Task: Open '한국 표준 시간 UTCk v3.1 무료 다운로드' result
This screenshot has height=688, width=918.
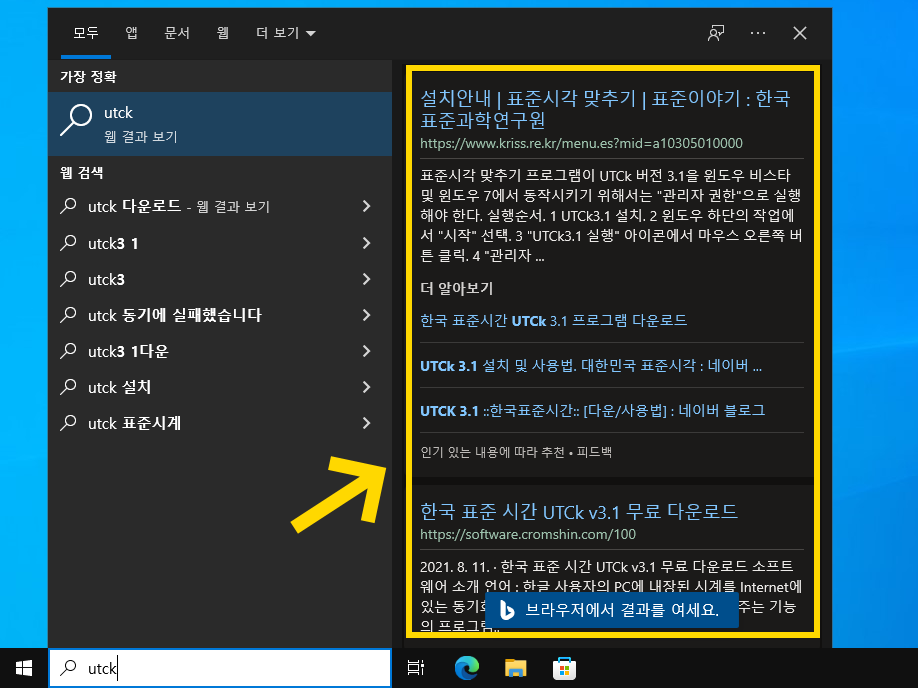Action: click(x=578, y=512)
